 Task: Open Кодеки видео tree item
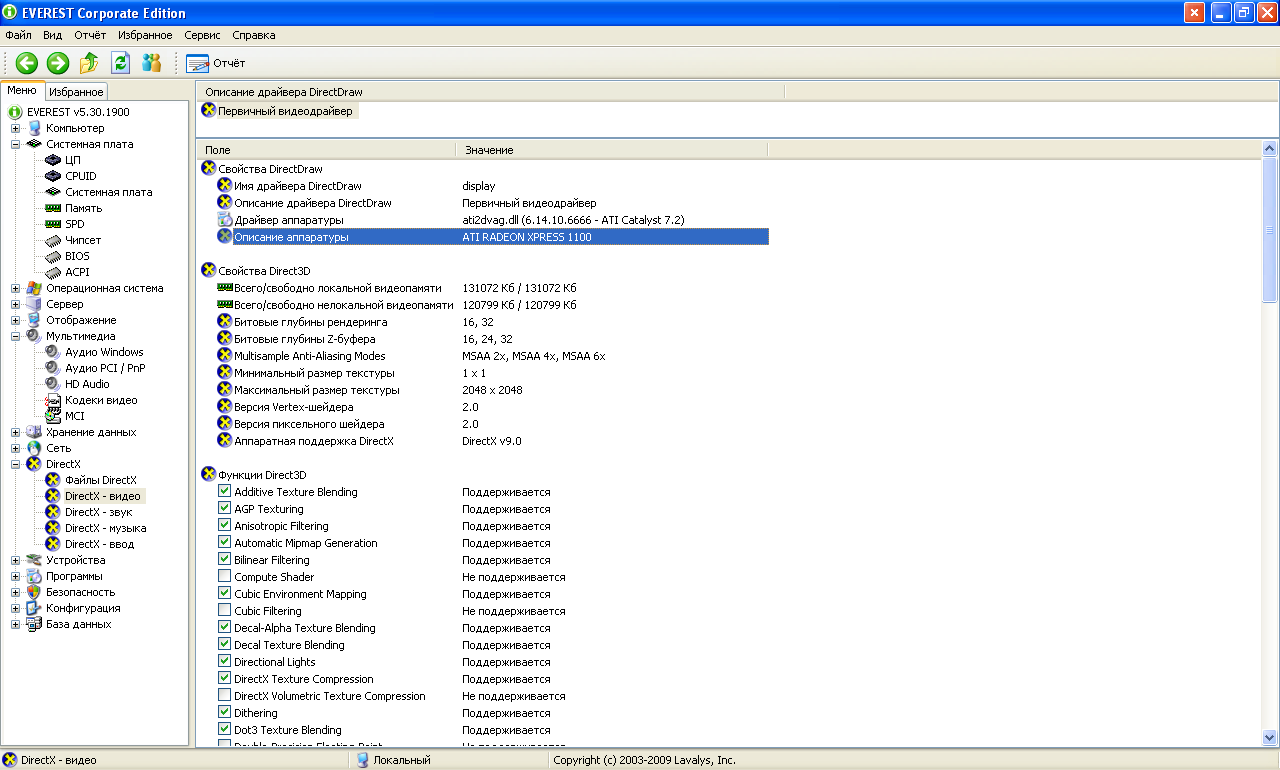point(101,400)
